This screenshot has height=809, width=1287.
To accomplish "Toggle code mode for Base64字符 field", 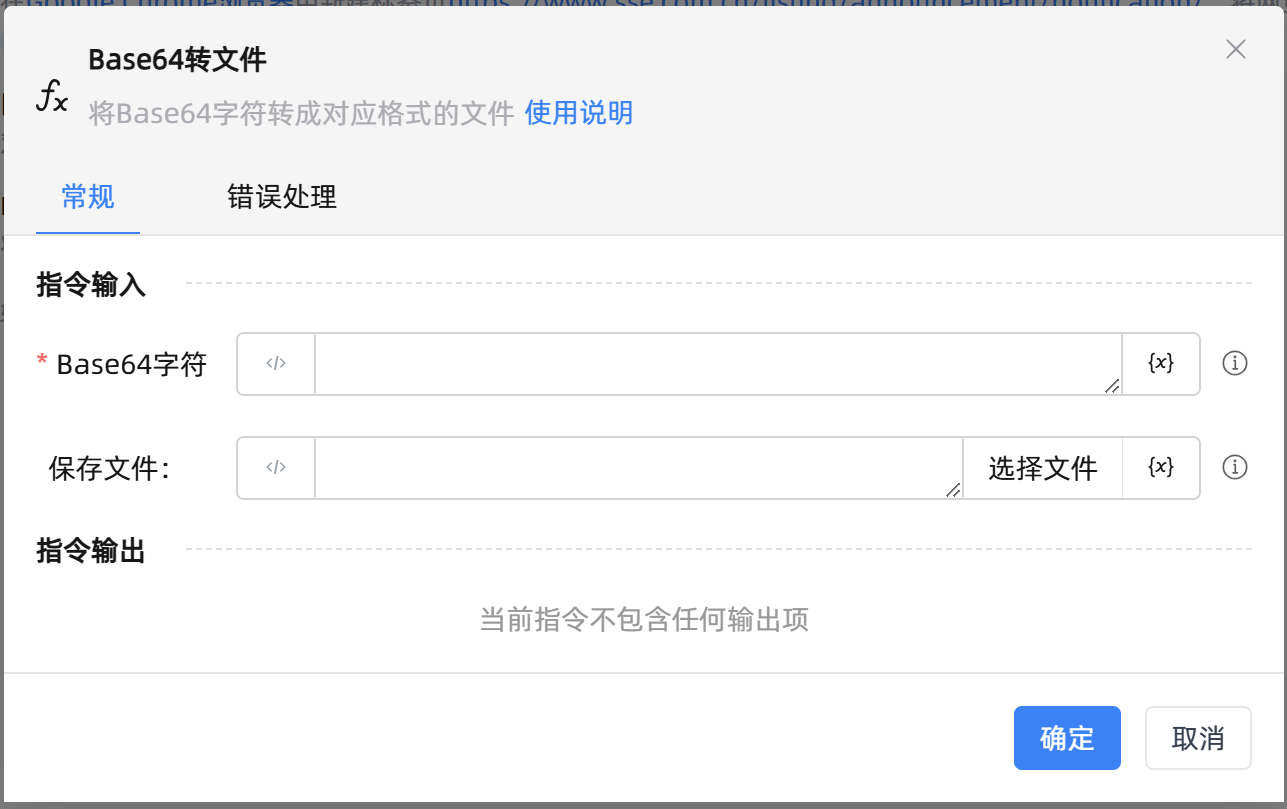I will [276, 364].
